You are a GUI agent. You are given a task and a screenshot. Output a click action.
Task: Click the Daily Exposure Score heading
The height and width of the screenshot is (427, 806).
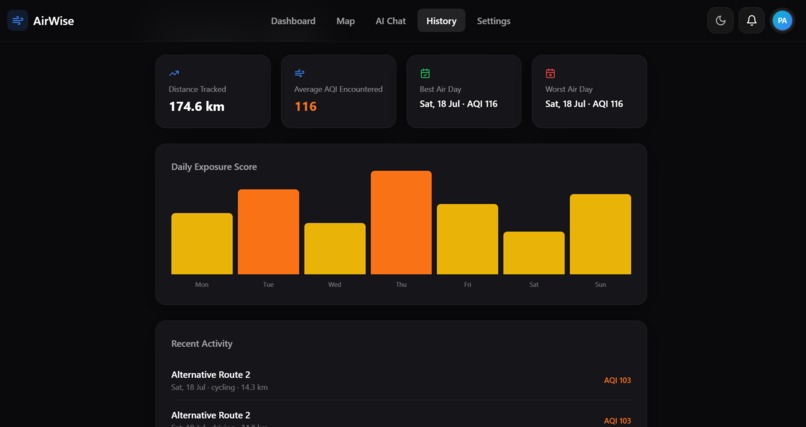point(214,167)
